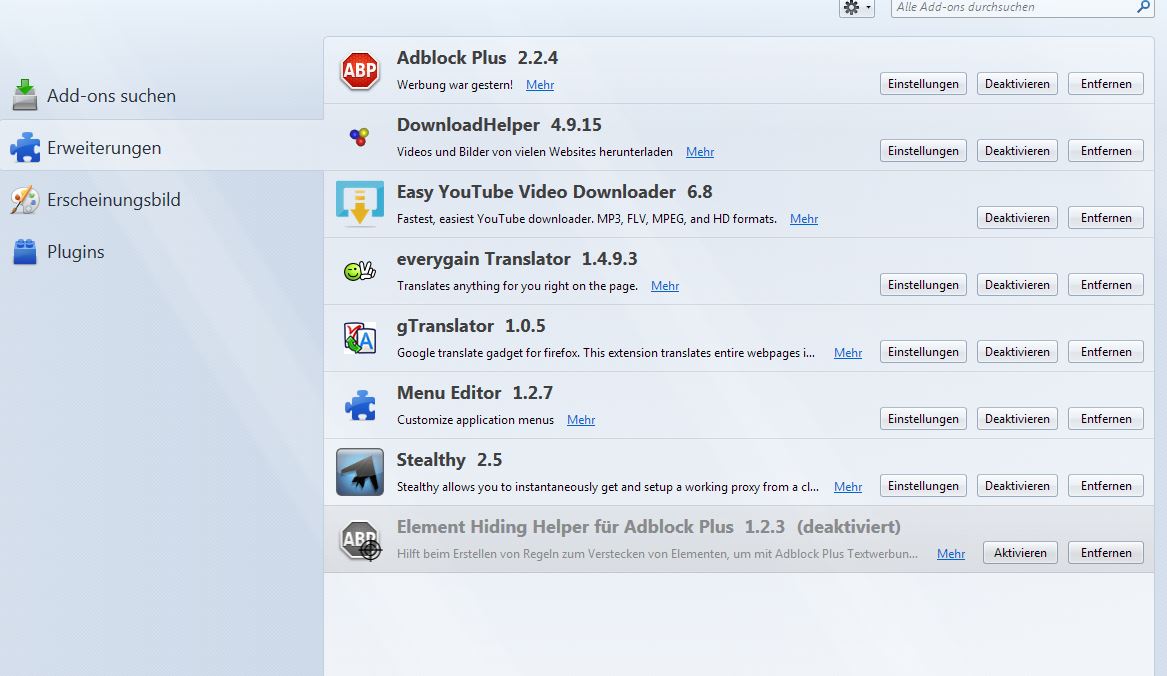Remove gTranslator with Entfernen
1167x676 pixels.
(x=1106, y=351)
